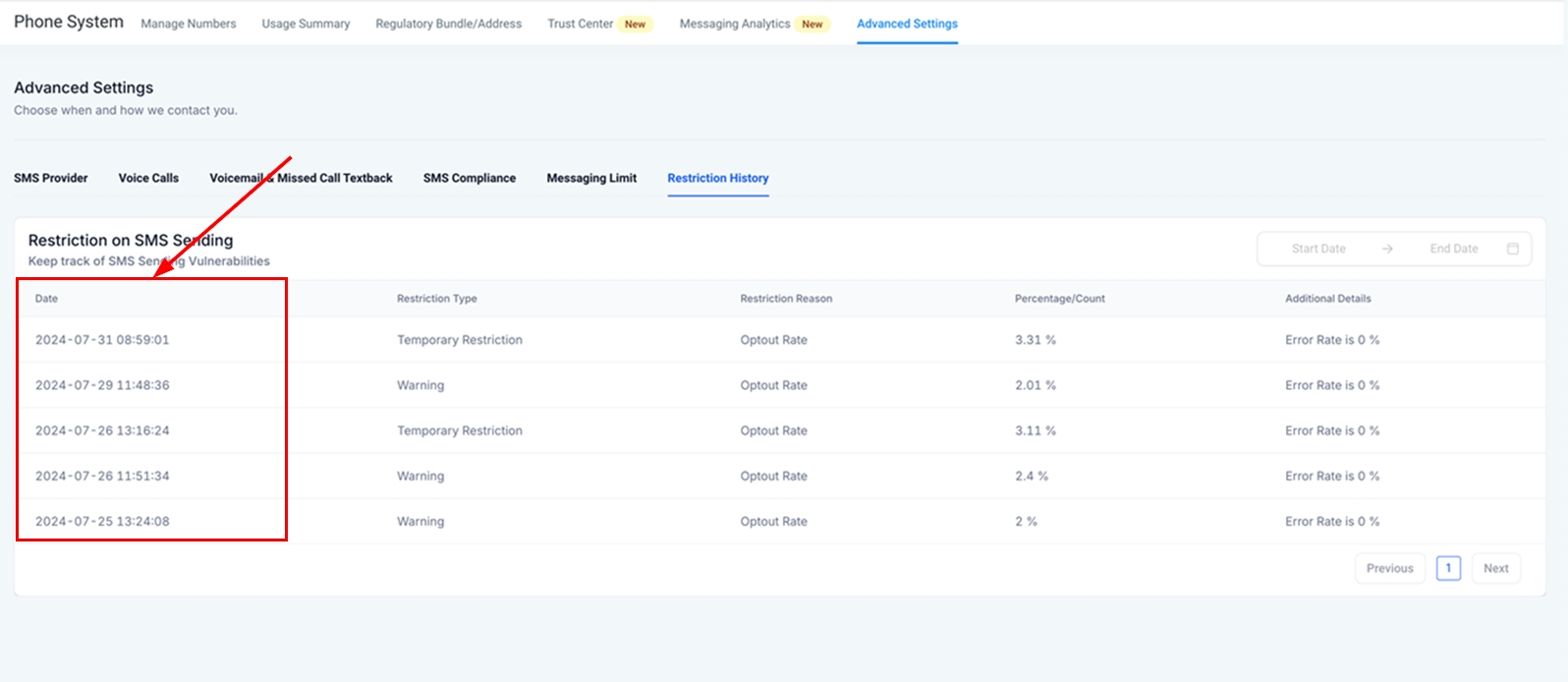The image size is (1568, 682).
Task: Switch to Usage Summary tab
Action: coord(306,24)
